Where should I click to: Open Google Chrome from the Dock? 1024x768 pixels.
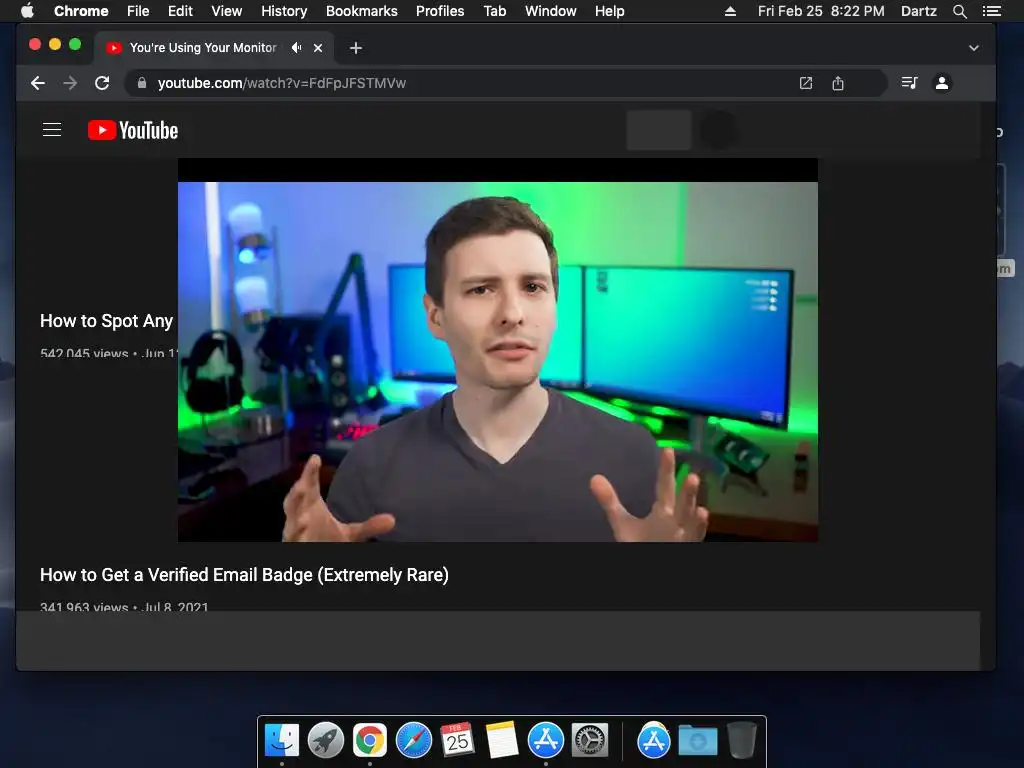370,740
